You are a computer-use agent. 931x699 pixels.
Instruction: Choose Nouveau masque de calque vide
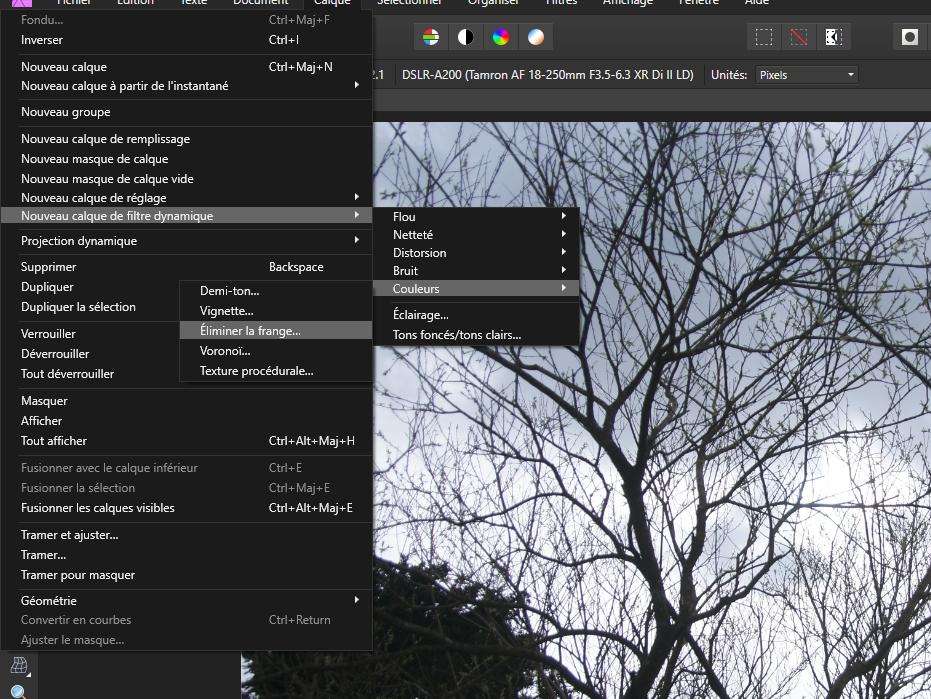click(x=187, y=179)
